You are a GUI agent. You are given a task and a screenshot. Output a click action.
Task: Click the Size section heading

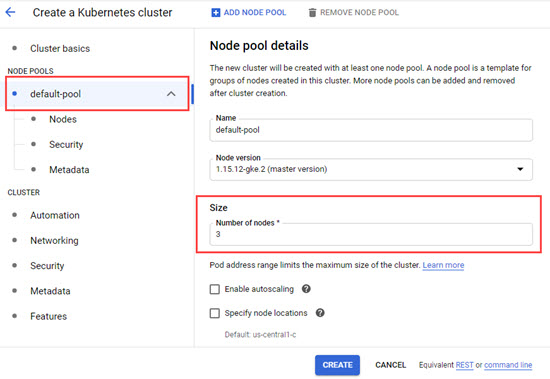point(219,208)
